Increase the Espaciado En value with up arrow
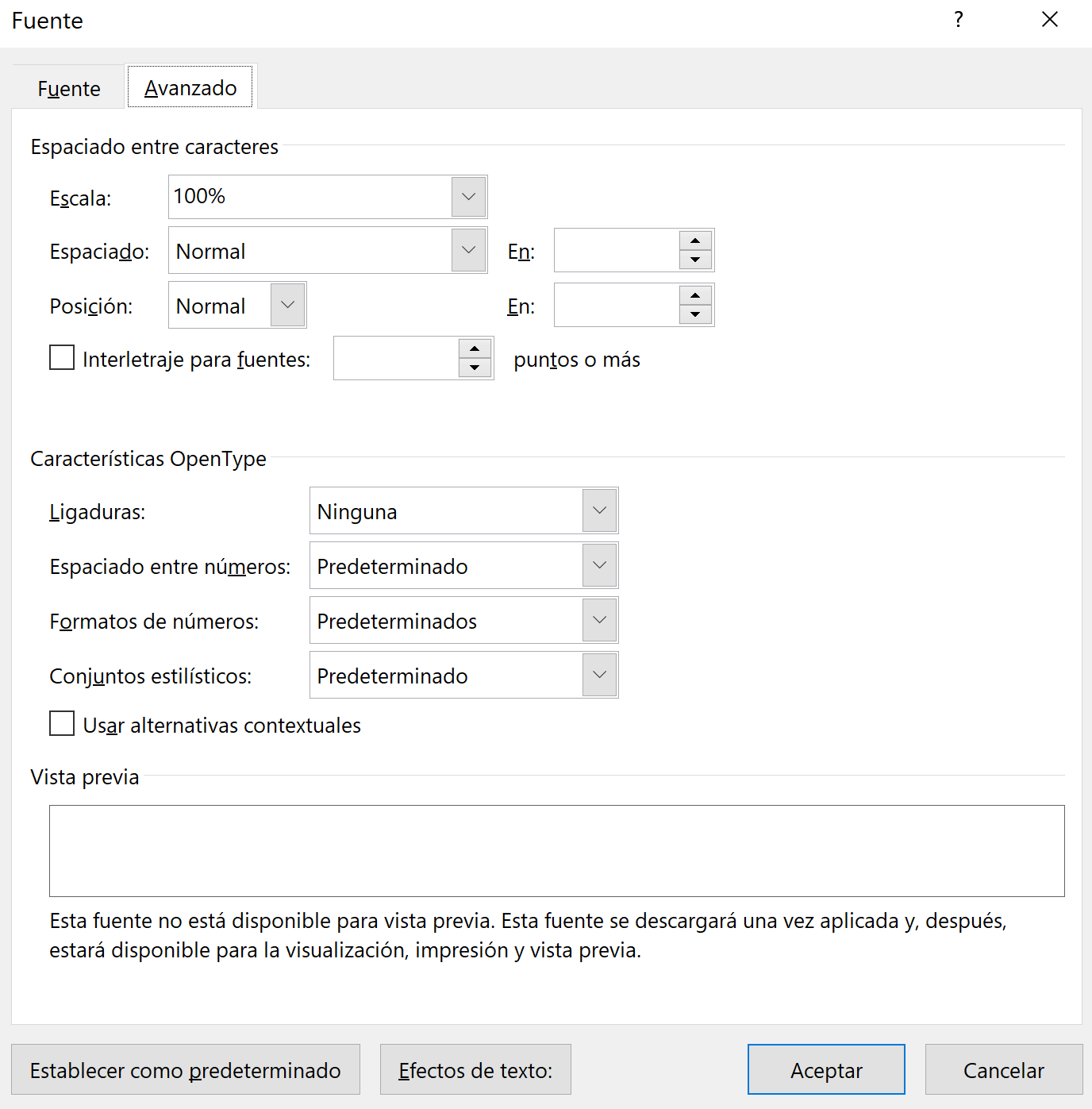Image resolution: width=1092 pixels, height=1109 pixels. [695, 241]
